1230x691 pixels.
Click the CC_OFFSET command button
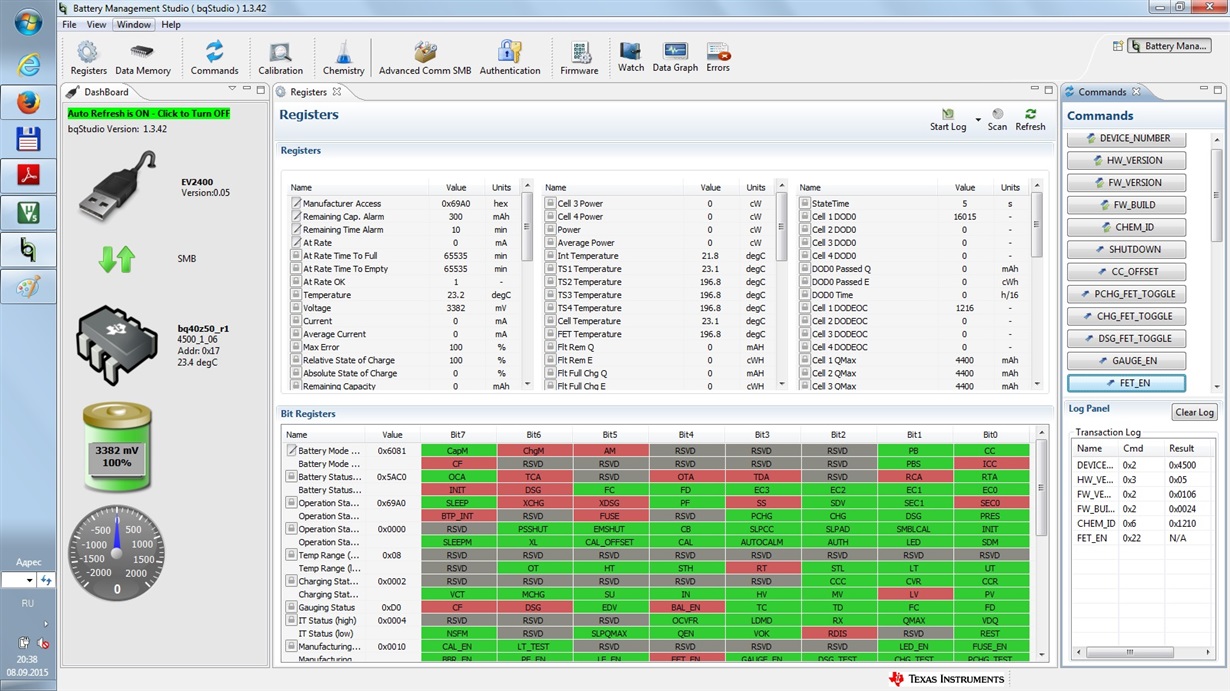1127,272
